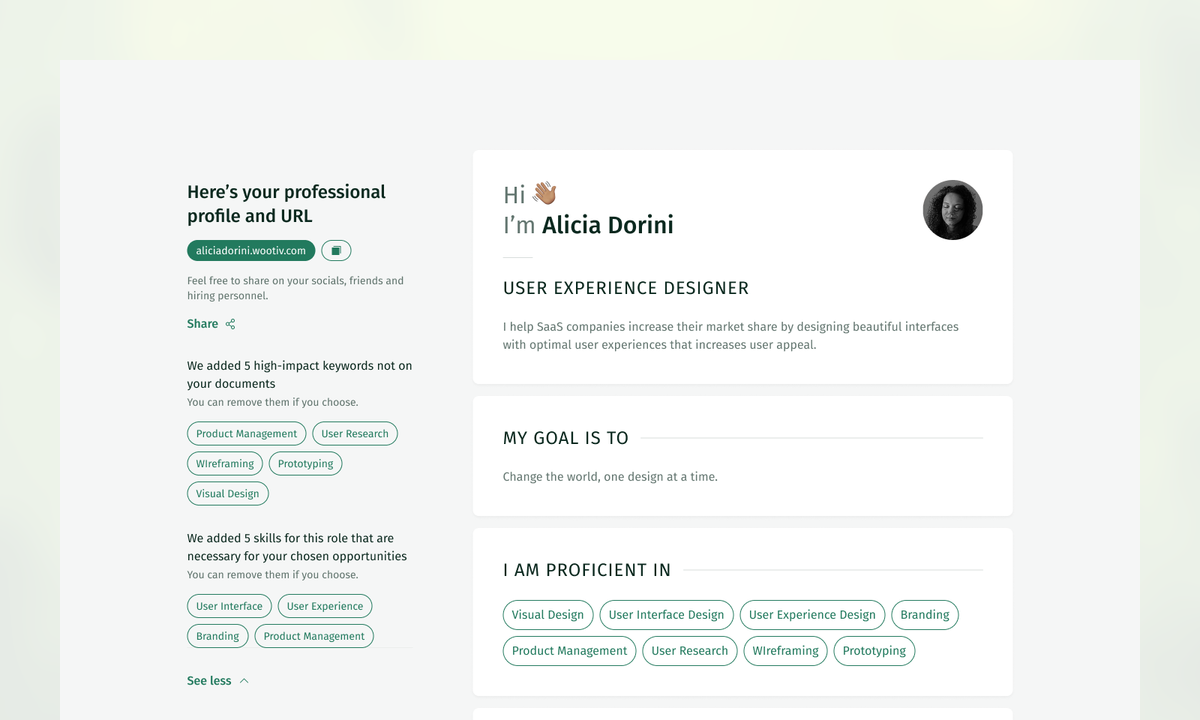Viewport: 1200px width, 720px height.
Task: Click User Experience Design proficiency tag
Action: click(812, 615)
